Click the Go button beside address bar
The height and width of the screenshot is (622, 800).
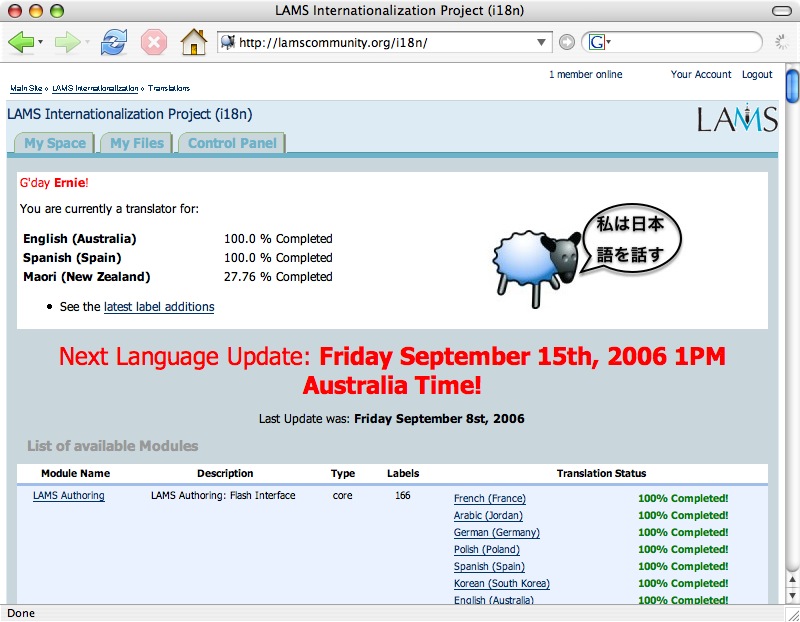click(567, 42)
